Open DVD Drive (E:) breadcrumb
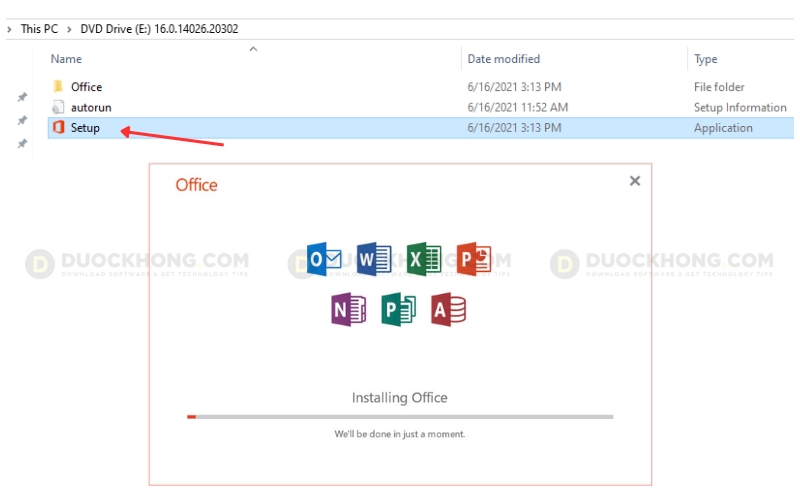Image resolution: width=800 pixels, height=500 pixels. tap(159, 29)
